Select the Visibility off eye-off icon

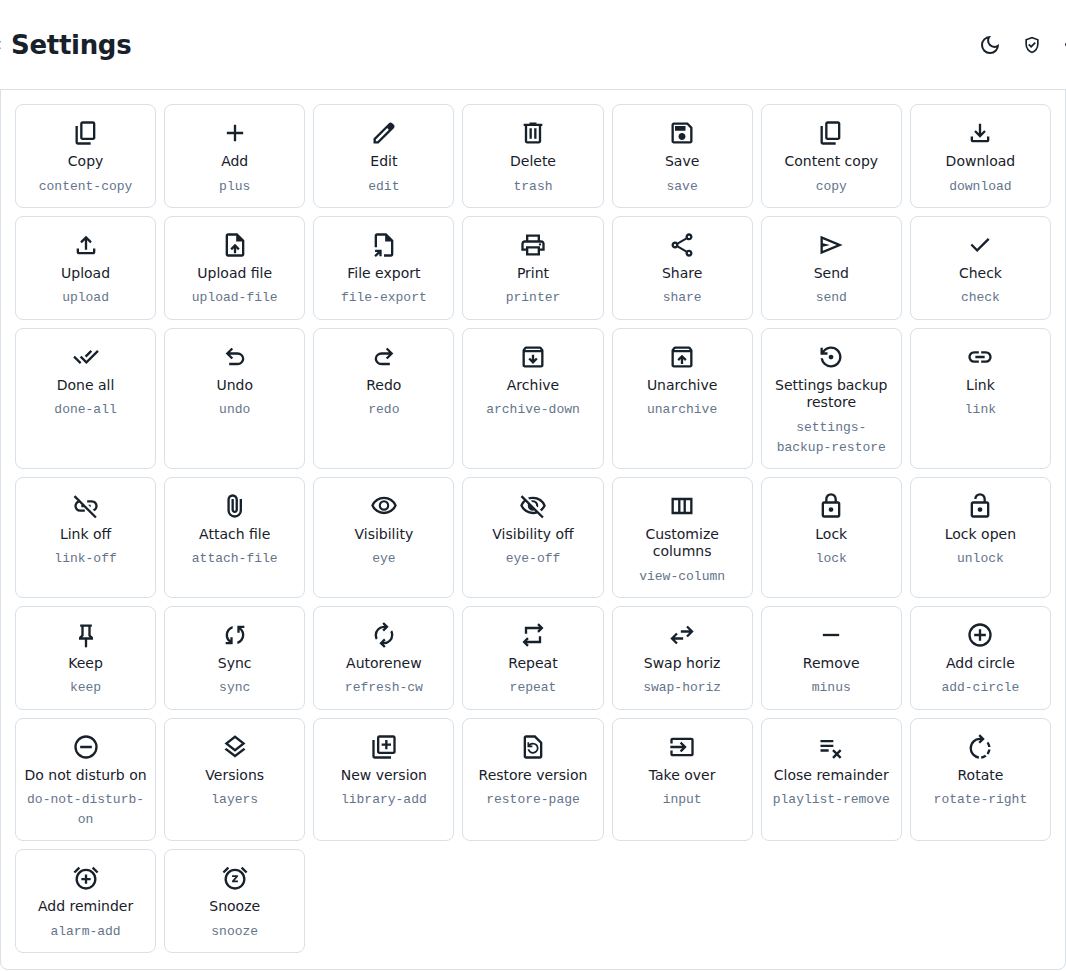(x=532, y=506)
